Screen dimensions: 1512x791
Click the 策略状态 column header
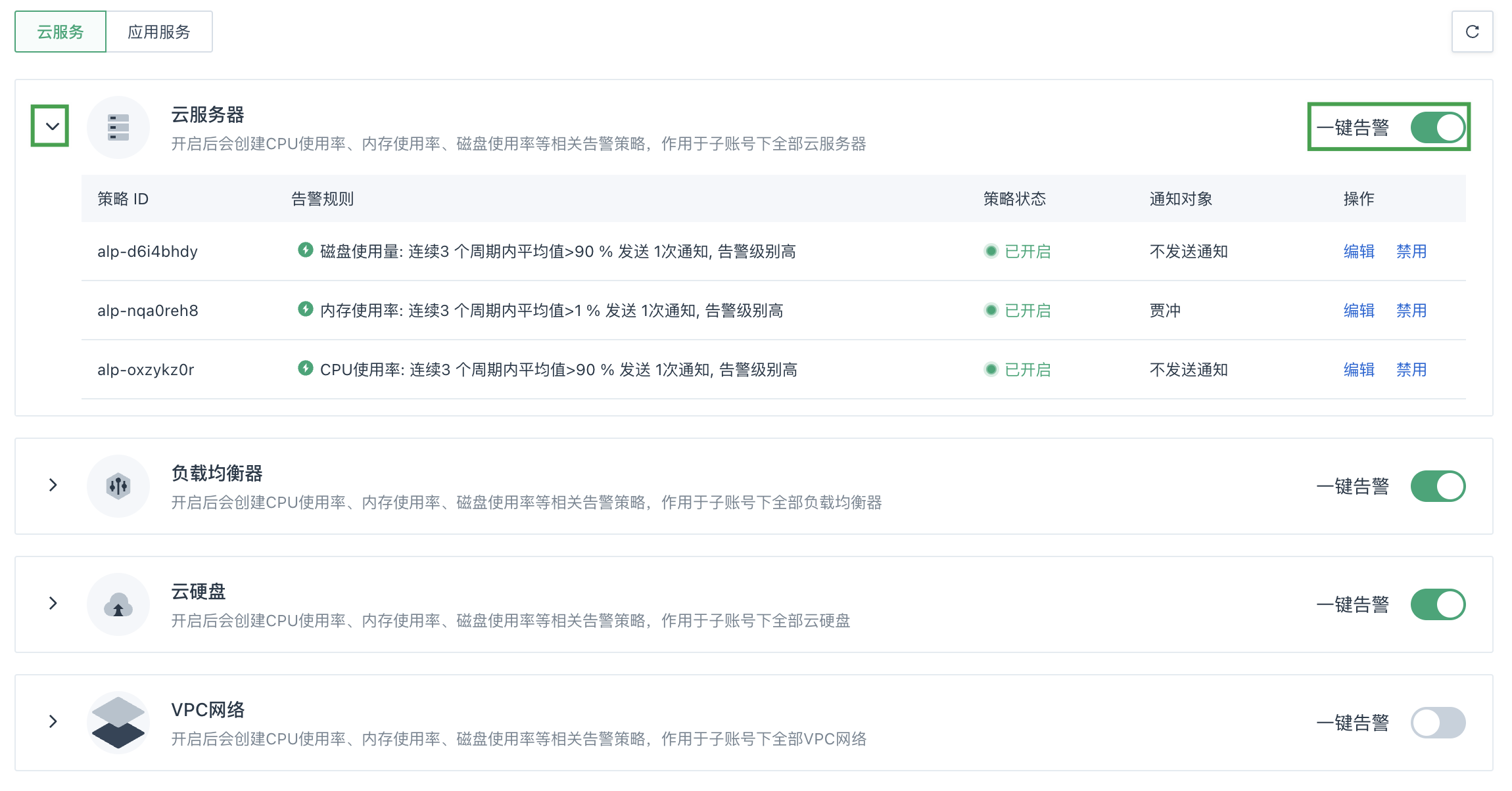click(1014, 198)
